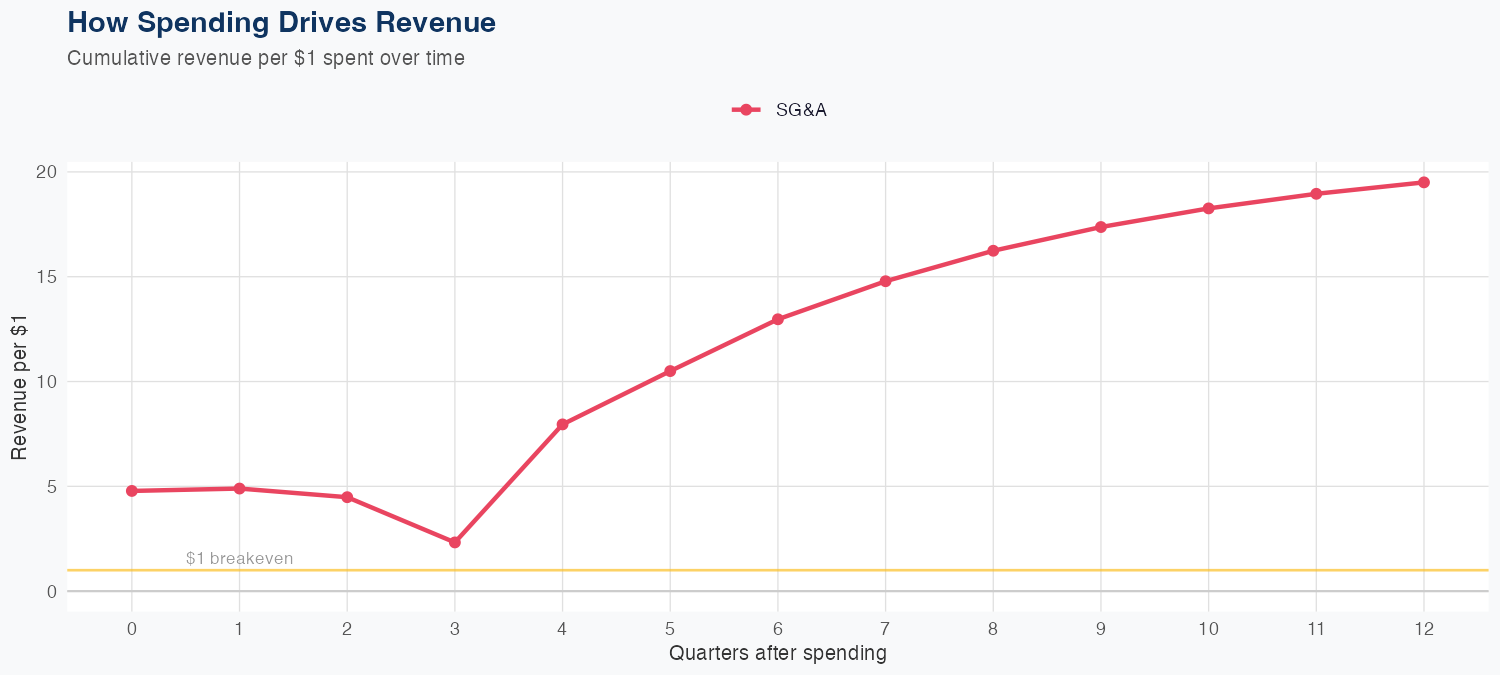This screenshot has width=1500, height=675.
Task: Click the "$1 breakeven" annotation label
Action: (x=240, y=558)
